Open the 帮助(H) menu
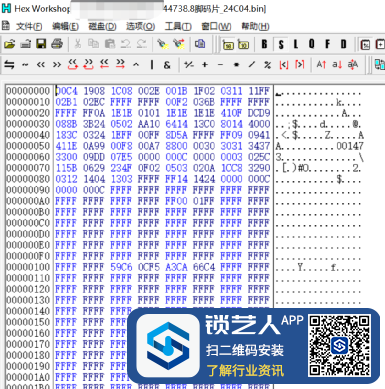Image resolution: width=385 pixels, height=389 pixels. [x=255, y=26]
